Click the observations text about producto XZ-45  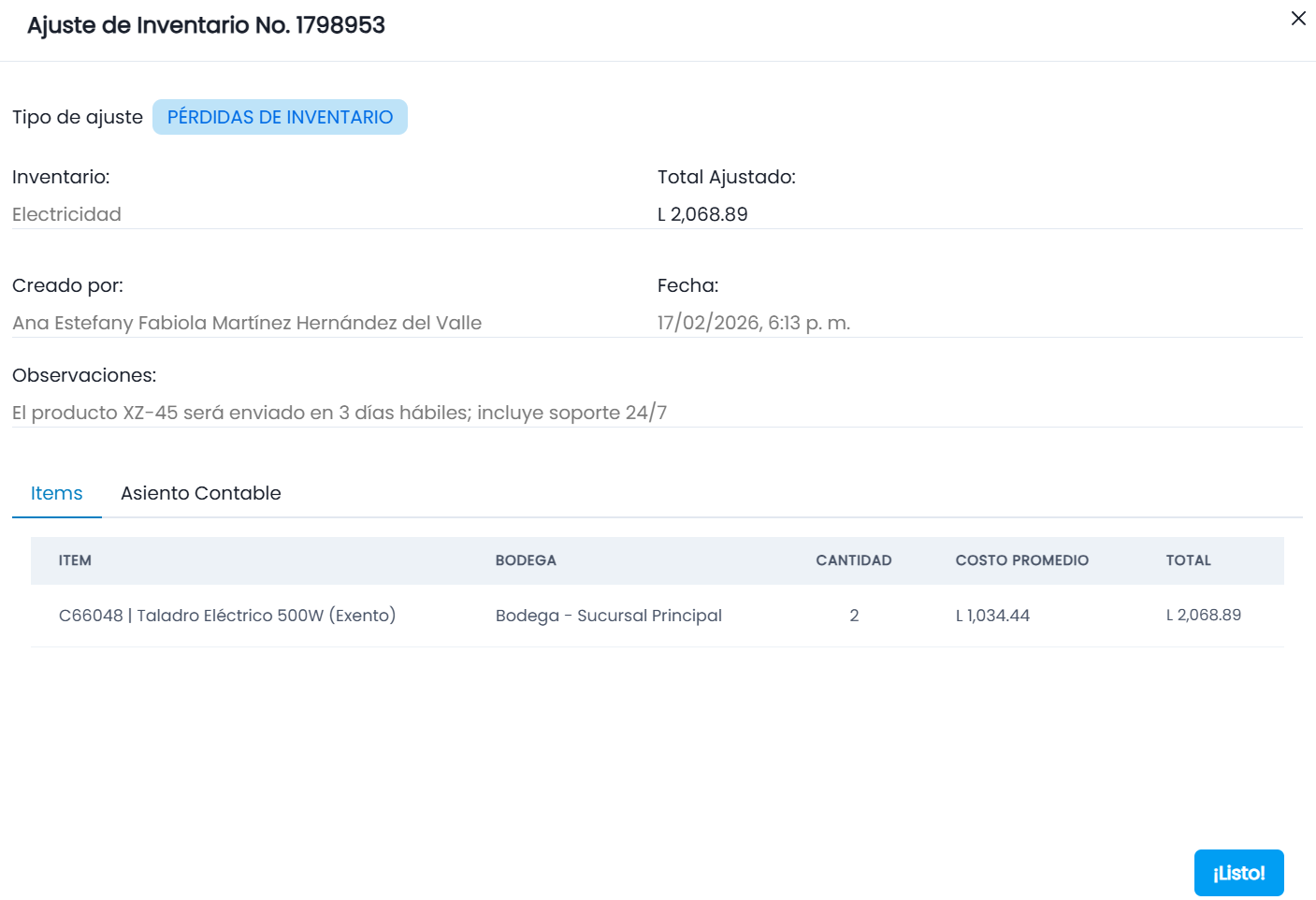(340, 413)
